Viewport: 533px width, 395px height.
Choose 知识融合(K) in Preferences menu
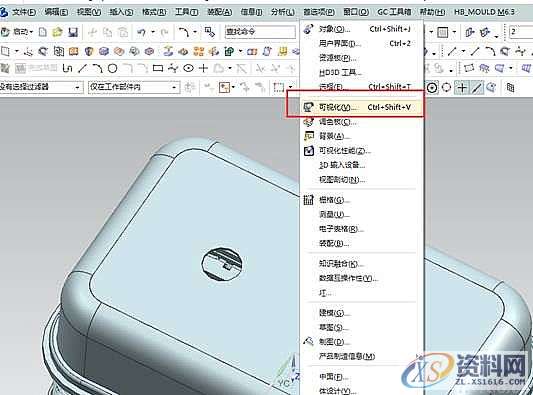click(x=361, y=264)
